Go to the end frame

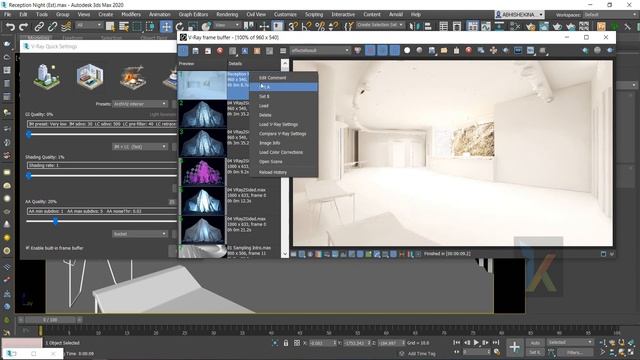[x=496, y=342]
